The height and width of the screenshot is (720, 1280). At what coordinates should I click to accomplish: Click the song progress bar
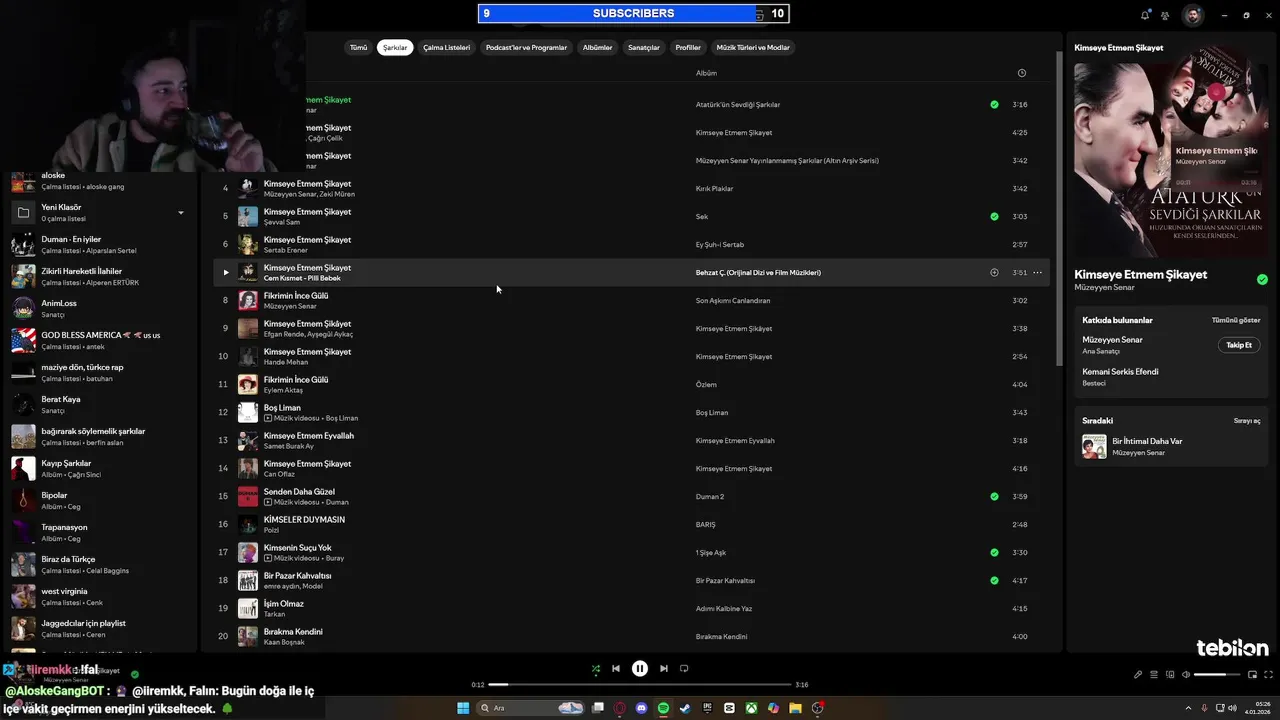coord(640,685)
